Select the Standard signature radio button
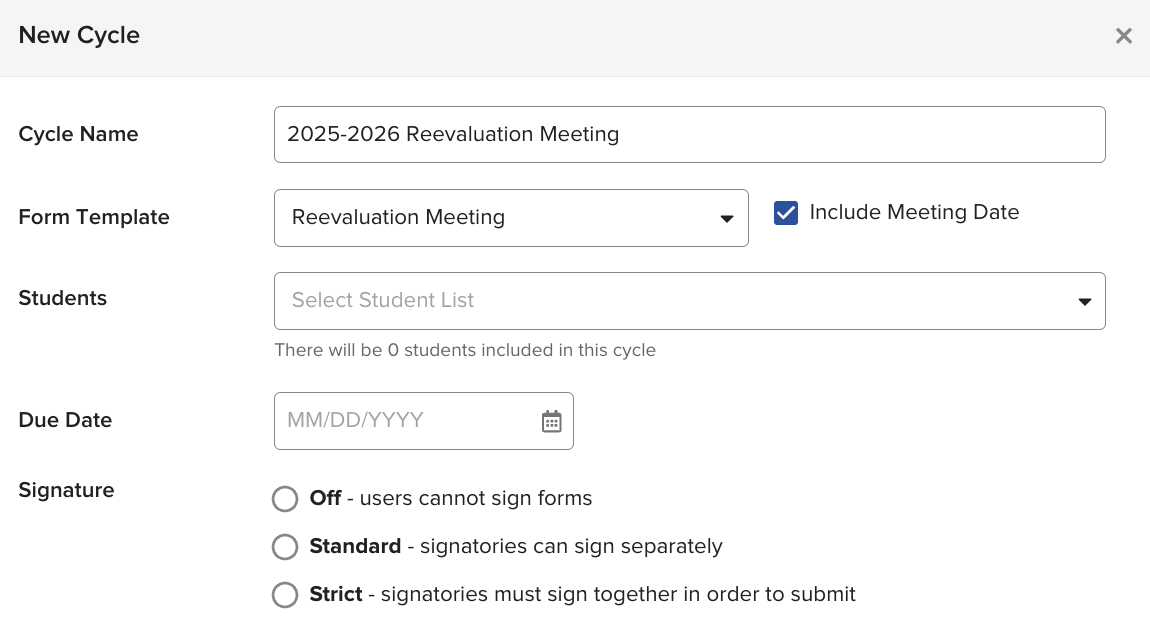The width and height of the screenshot is (1150, 634). coord(285,547)
